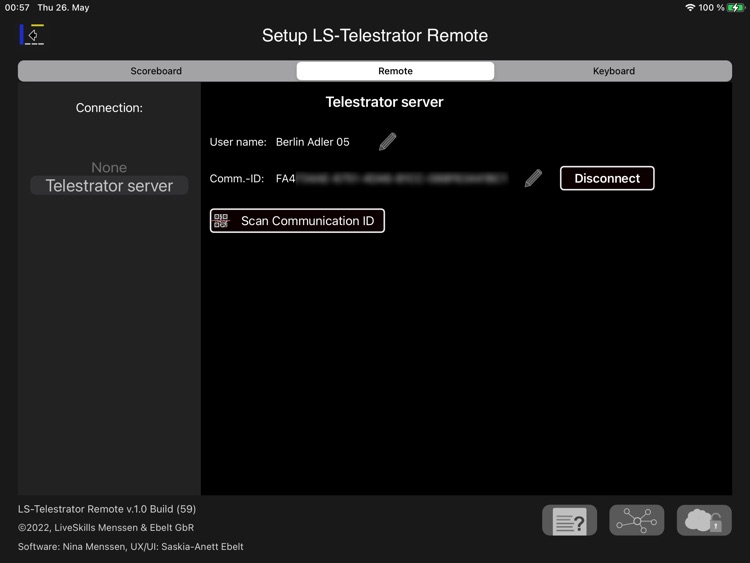This screenshot has height=563, width=750.
Task: Open the network nodes icon
Action: (x=637, y=520)
